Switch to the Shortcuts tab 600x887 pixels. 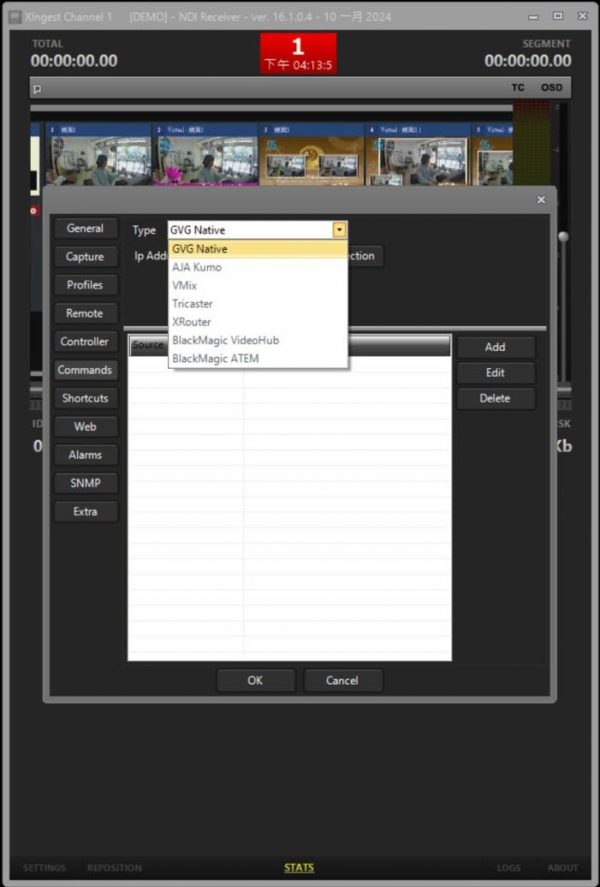pos(86,398)
